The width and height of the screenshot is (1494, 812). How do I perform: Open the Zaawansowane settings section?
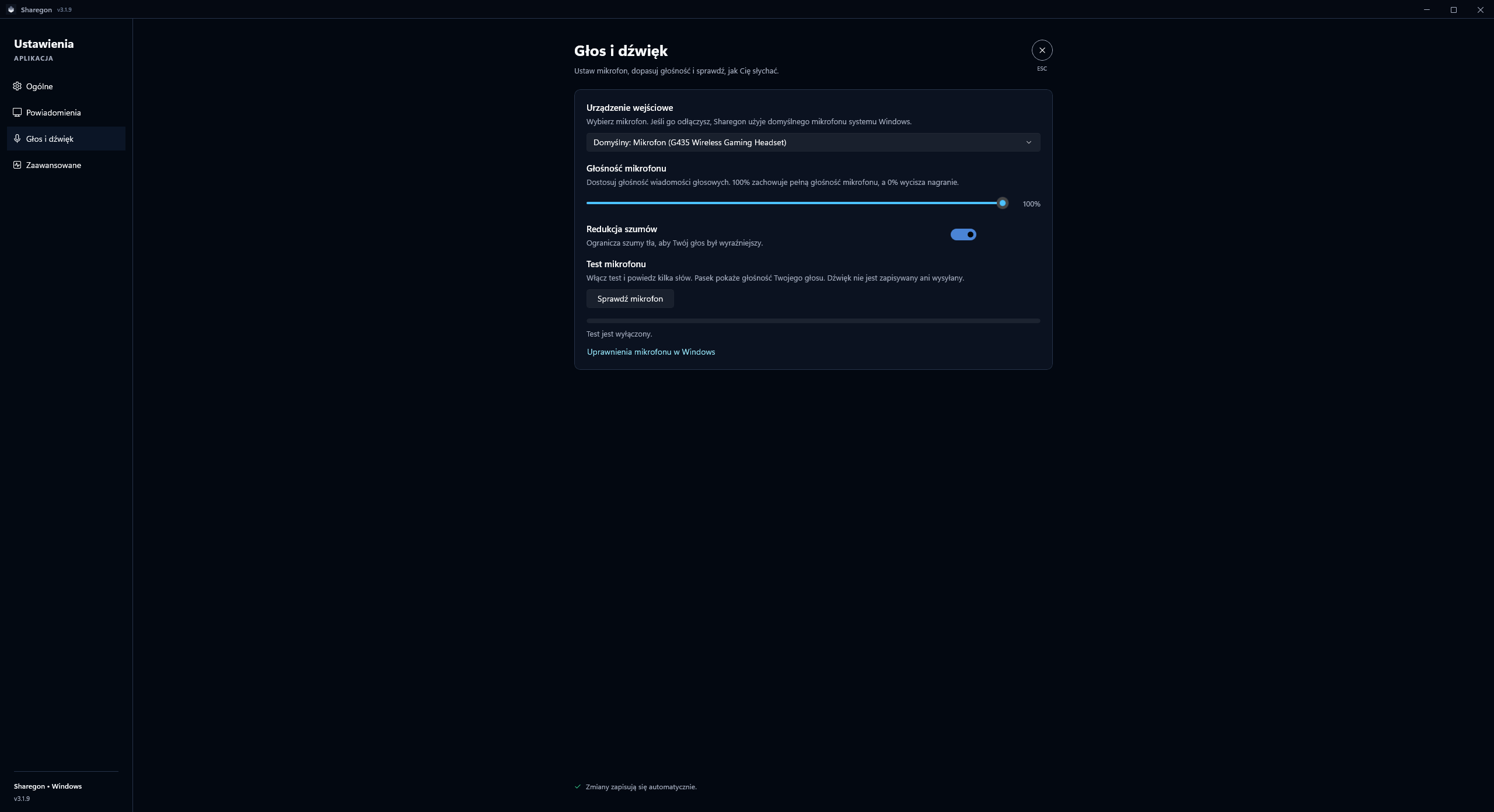(x=66, y=165)
